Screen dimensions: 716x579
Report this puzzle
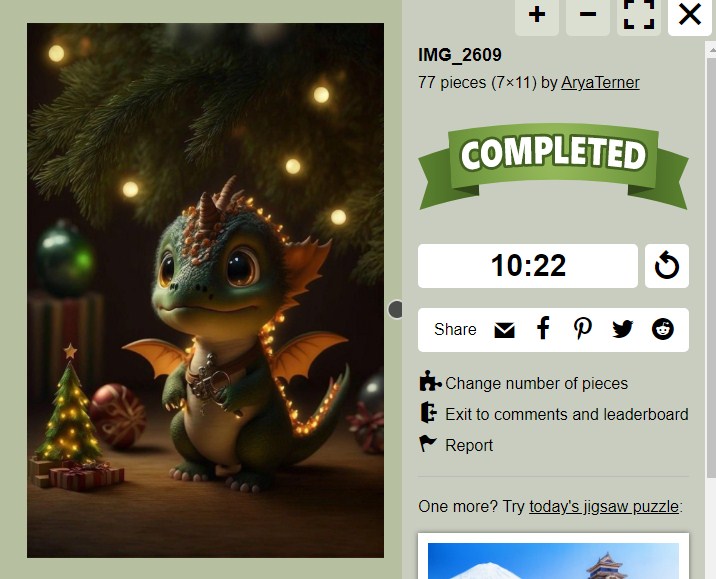tap(469, 445)
